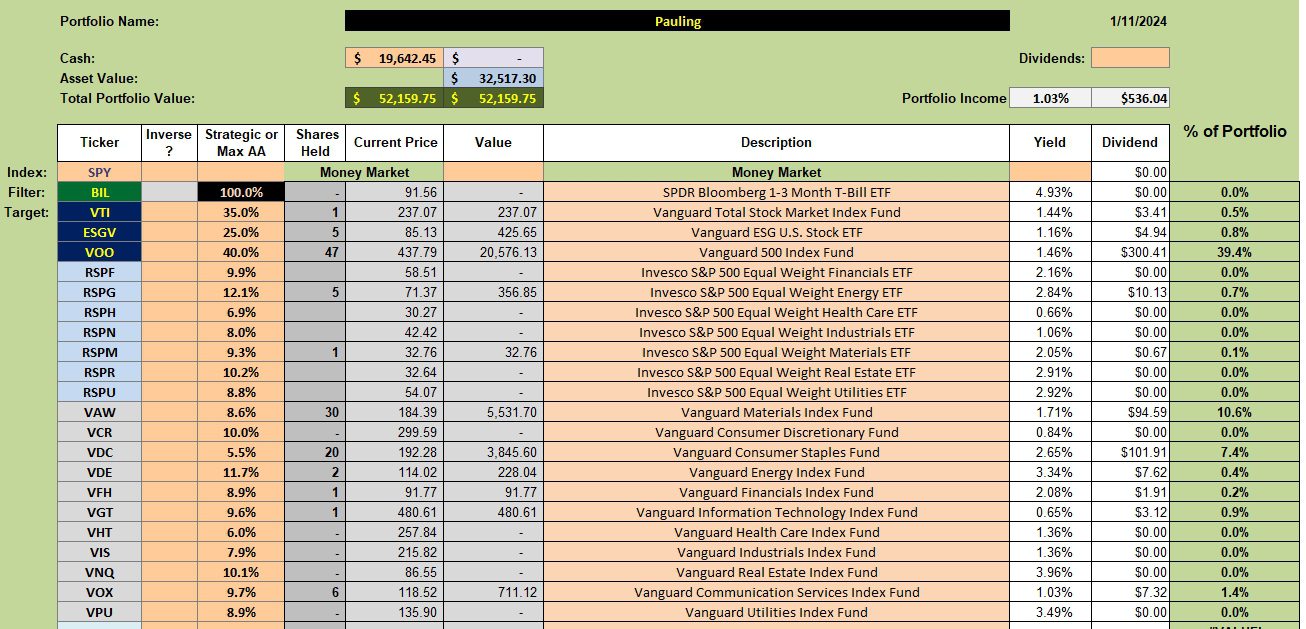Click the RSPM ticker cell
Viewport: 1306px width, 629px height.
99,352
